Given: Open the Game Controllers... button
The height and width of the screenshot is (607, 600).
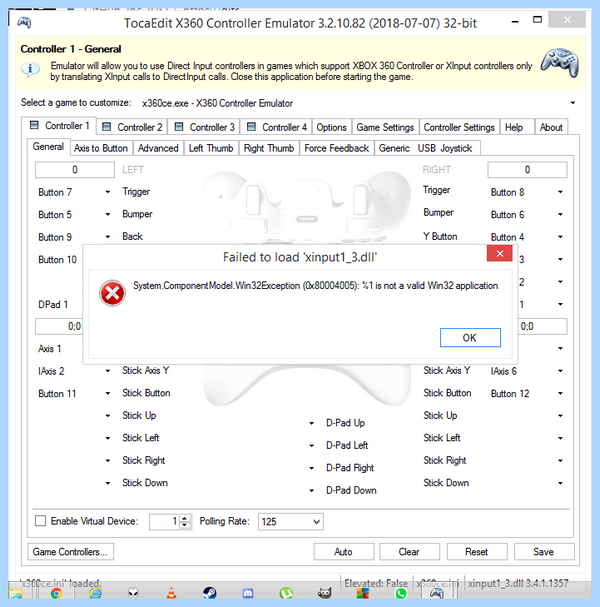Looking at the screenshot, I should click(70, 552).
